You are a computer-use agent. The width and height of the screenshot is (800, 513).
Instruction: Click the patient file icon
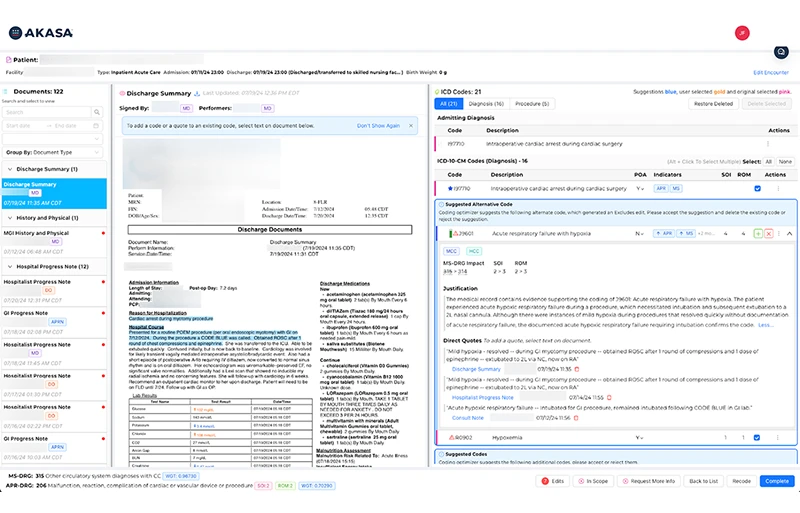coord(8,60)
